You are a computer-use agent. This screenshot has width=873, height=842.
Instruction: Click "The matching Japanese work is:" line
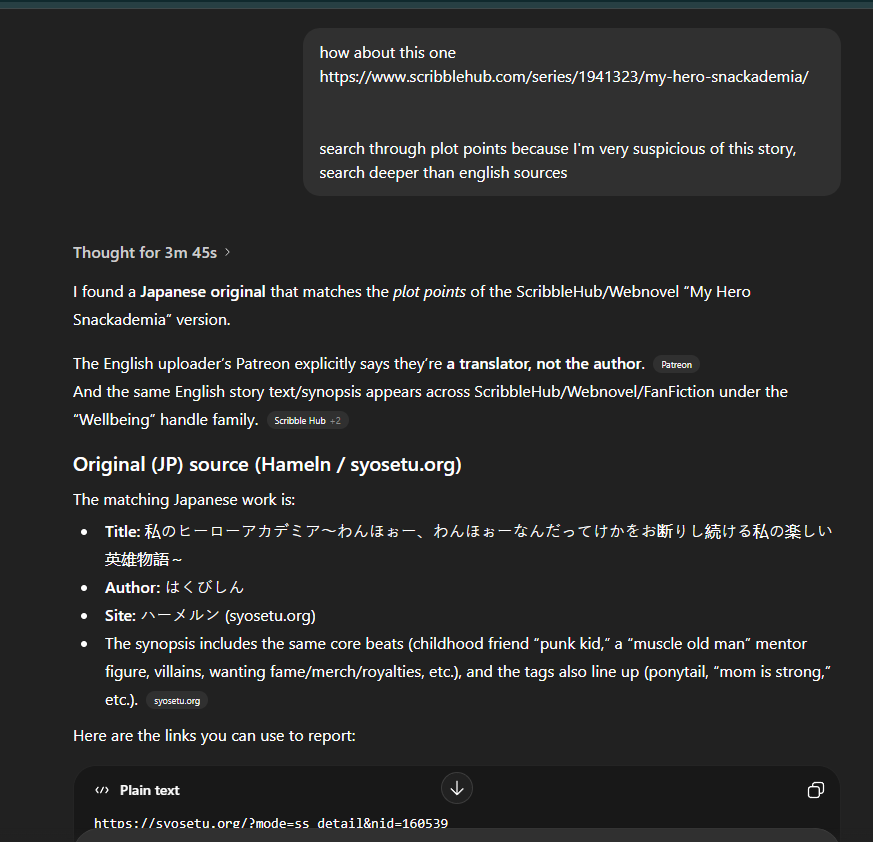pos(184,499)
